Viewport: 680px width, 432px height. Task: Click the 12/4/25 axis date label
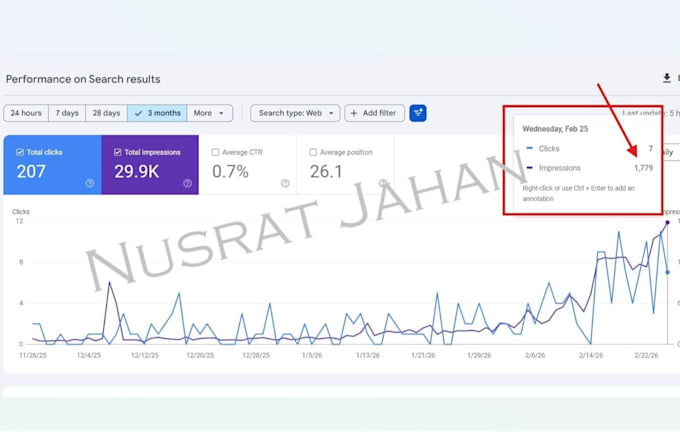click(x=88, y=355)
